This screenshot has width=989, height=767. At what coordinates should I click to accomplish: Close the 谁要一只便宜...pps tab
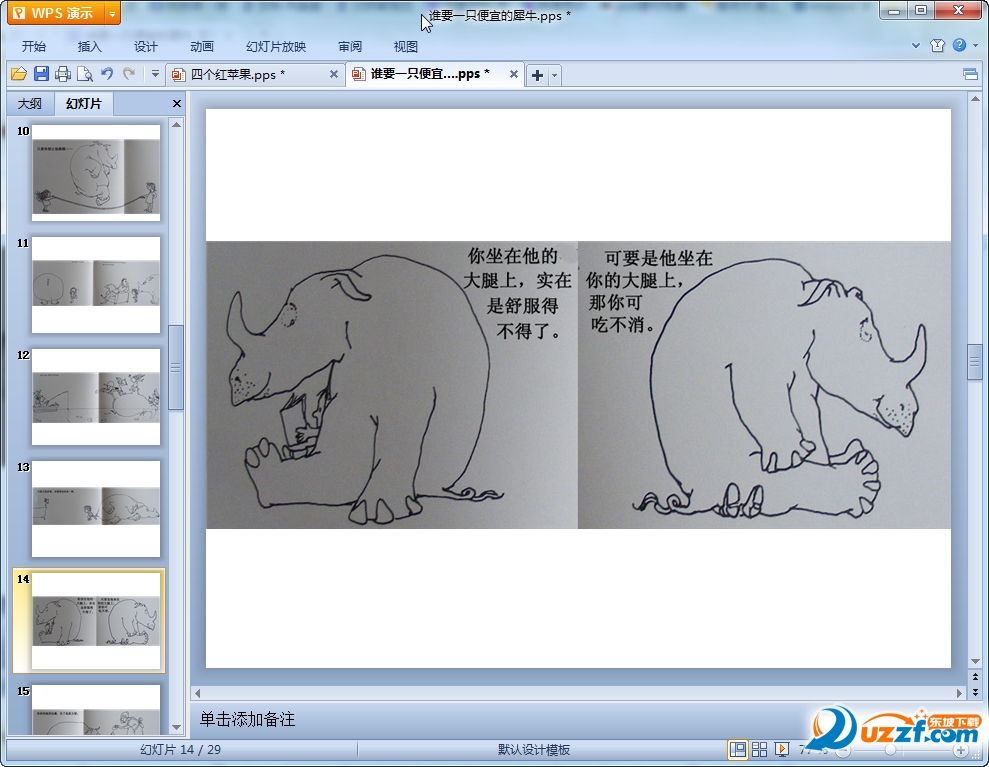pos(513,74)
